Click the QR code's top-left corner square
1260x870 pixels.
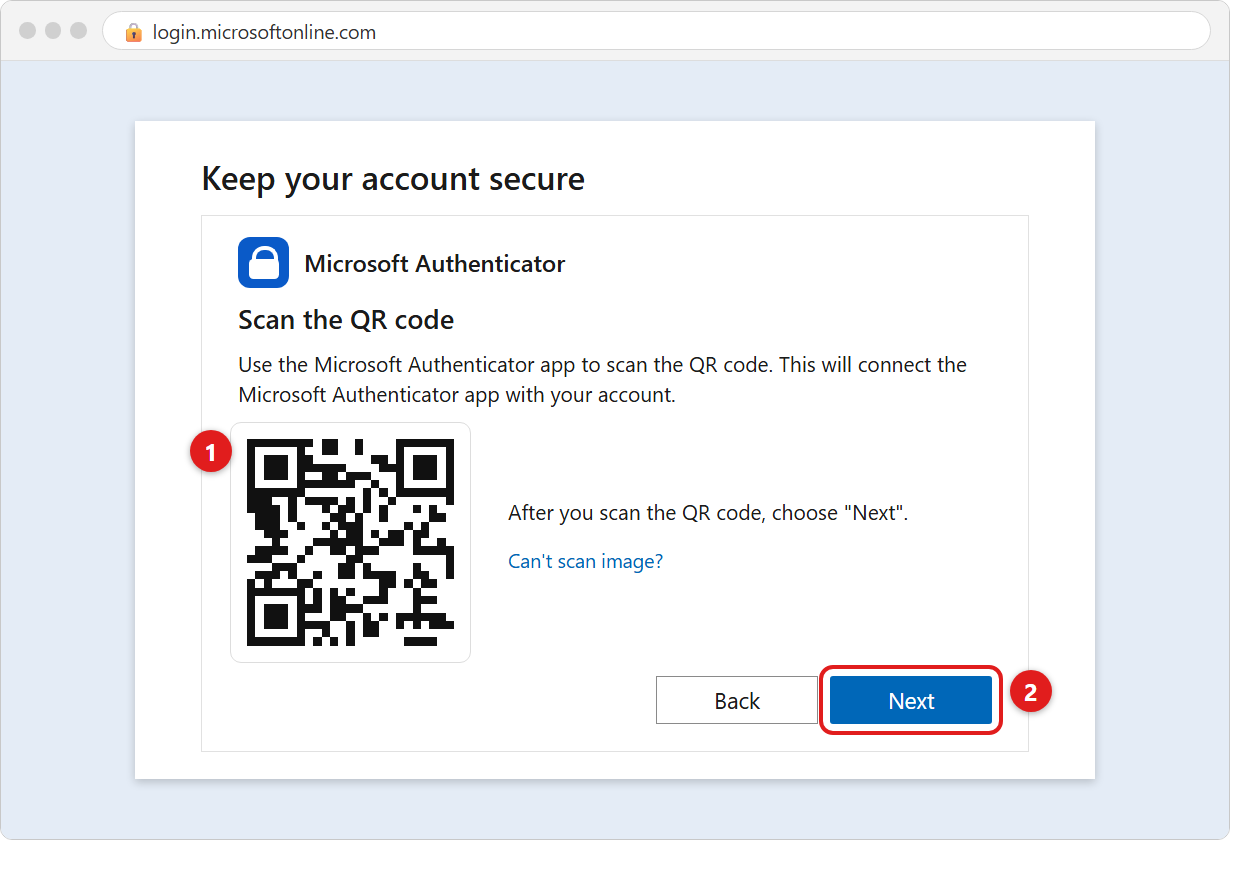[275, 467]
